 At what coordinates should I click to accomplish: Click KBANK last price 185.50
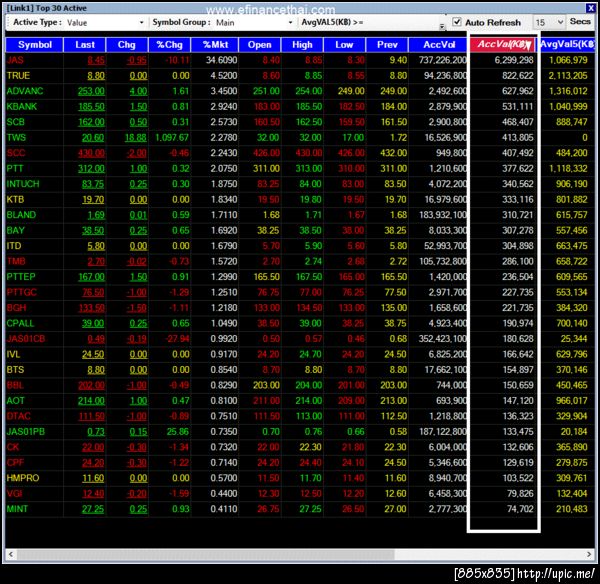[91, 106]
